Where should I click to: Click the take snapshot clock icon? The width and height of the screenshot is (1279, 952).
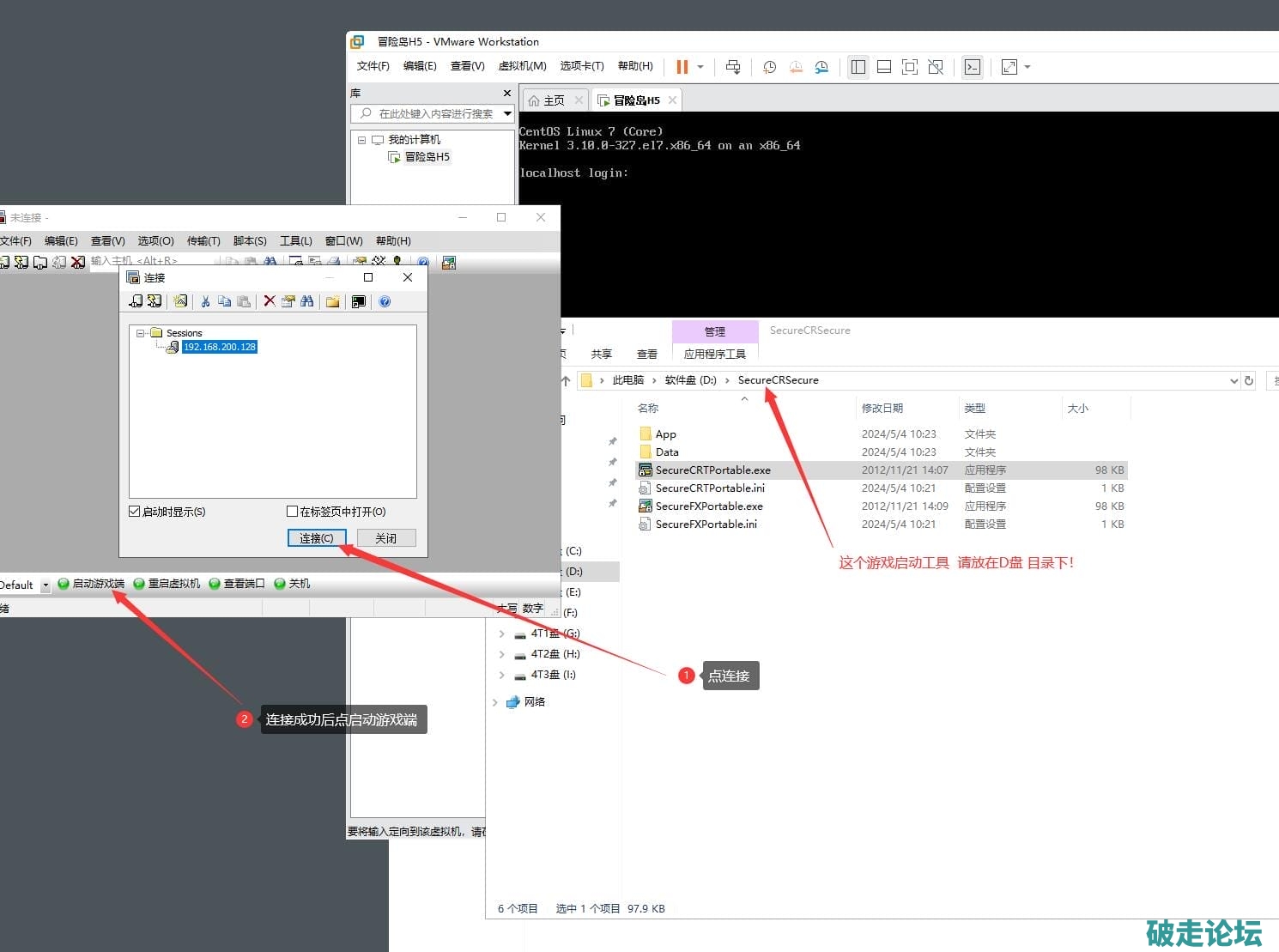769,67
